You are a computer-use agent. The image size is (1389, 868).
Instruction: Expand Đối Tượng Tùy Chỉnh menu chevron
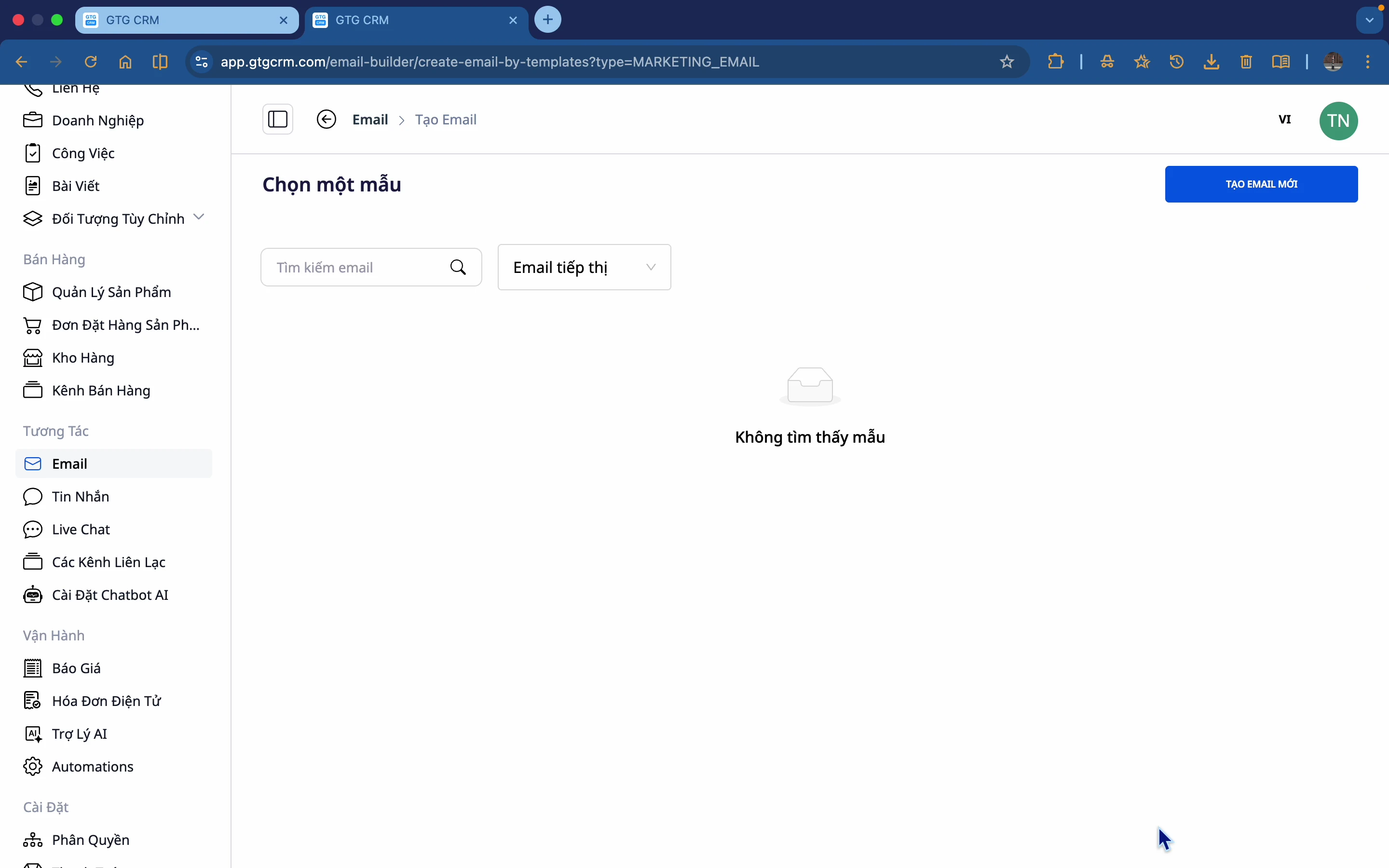pos(199,217)
